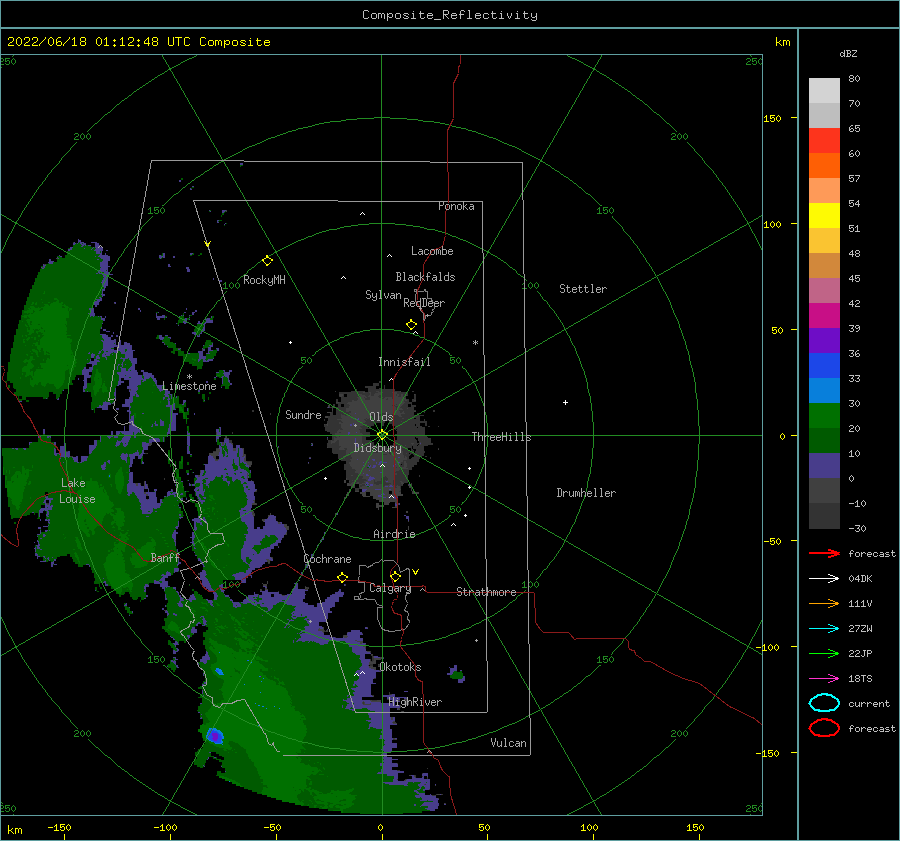This screenshot has width=900, height=841.
Task: Click the Didsbury label
Action: 378,448
